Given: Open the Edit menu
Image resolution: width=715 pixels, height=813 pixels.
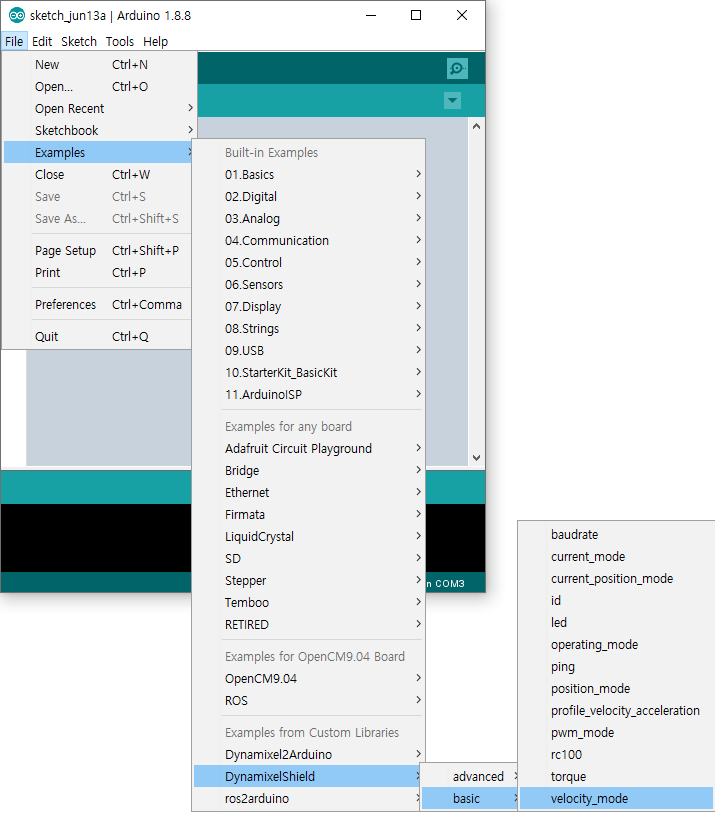Looking at the screenshot, I should pyautogui.click(x=42, y=42).
